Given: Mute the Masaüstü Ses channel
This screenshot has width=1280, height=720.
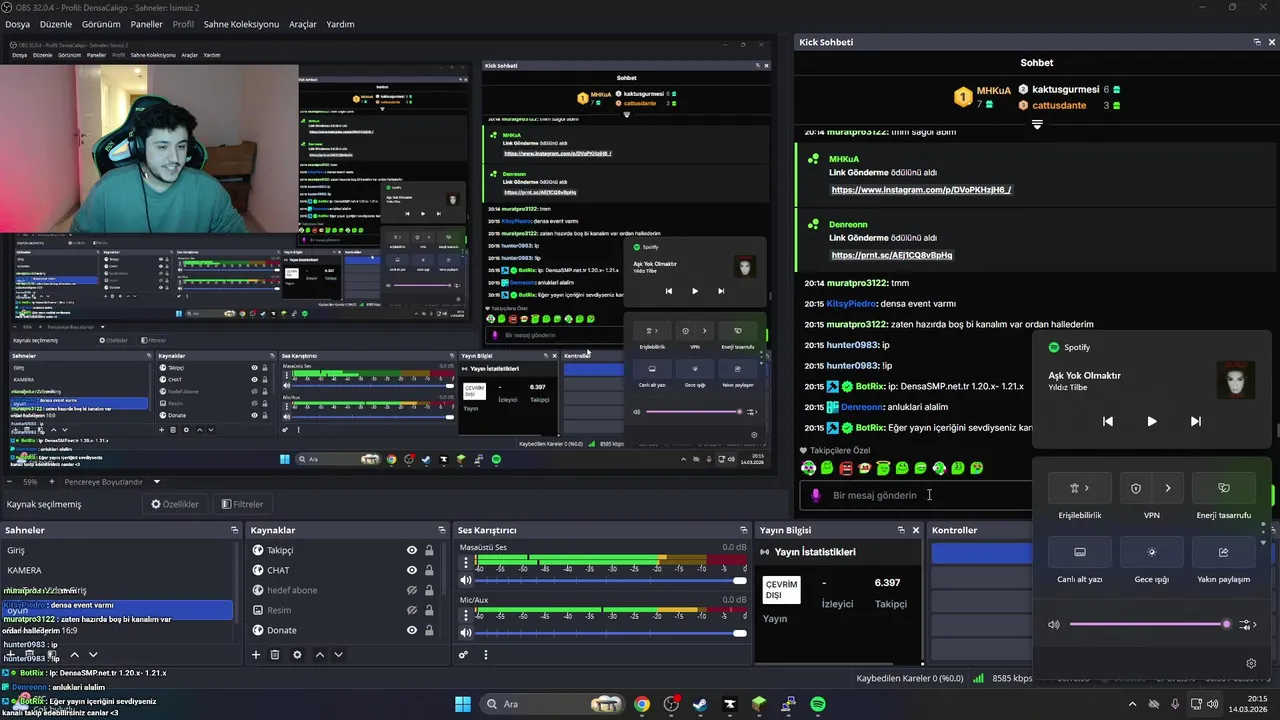Looking at the screenshot, I should coord(466,580).
